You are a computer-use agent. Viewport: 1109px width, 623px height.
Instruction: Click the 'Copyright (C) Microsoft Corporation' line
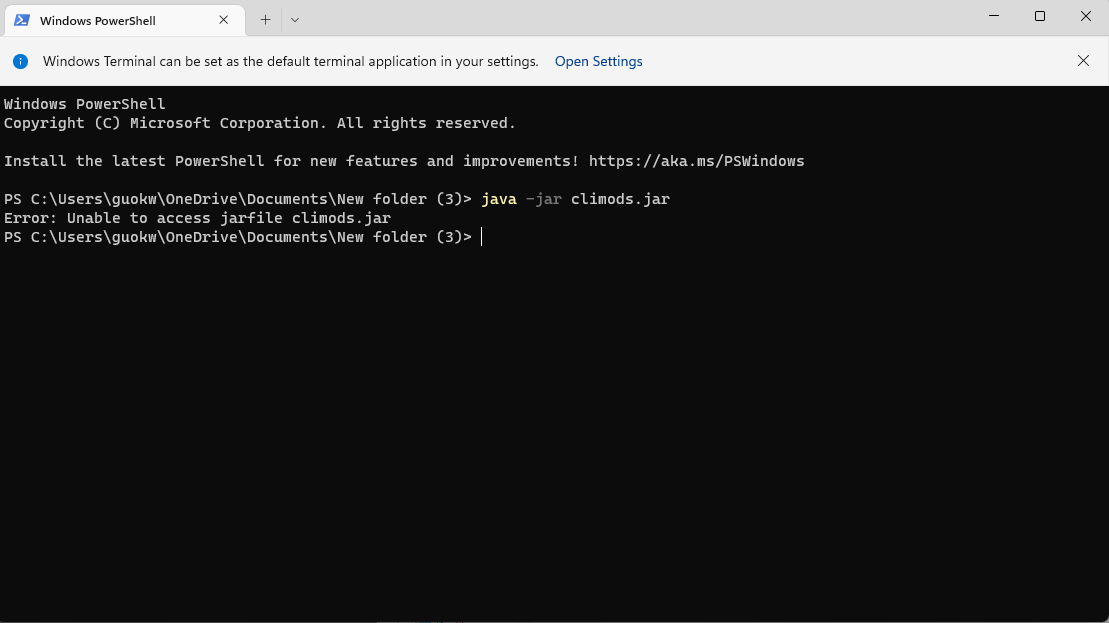[260, 123]
